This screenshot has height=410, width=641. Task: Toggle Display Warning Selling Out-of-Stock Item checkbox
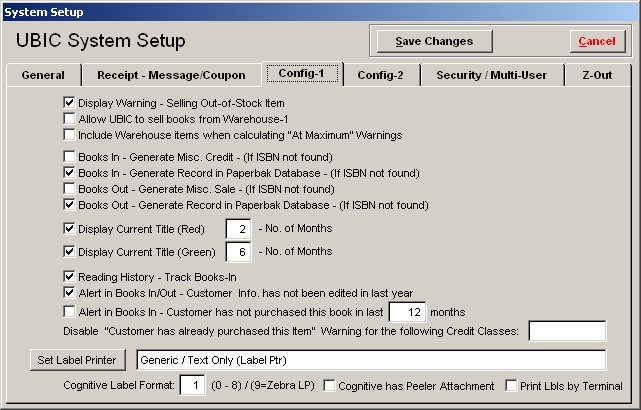point(69,103)
